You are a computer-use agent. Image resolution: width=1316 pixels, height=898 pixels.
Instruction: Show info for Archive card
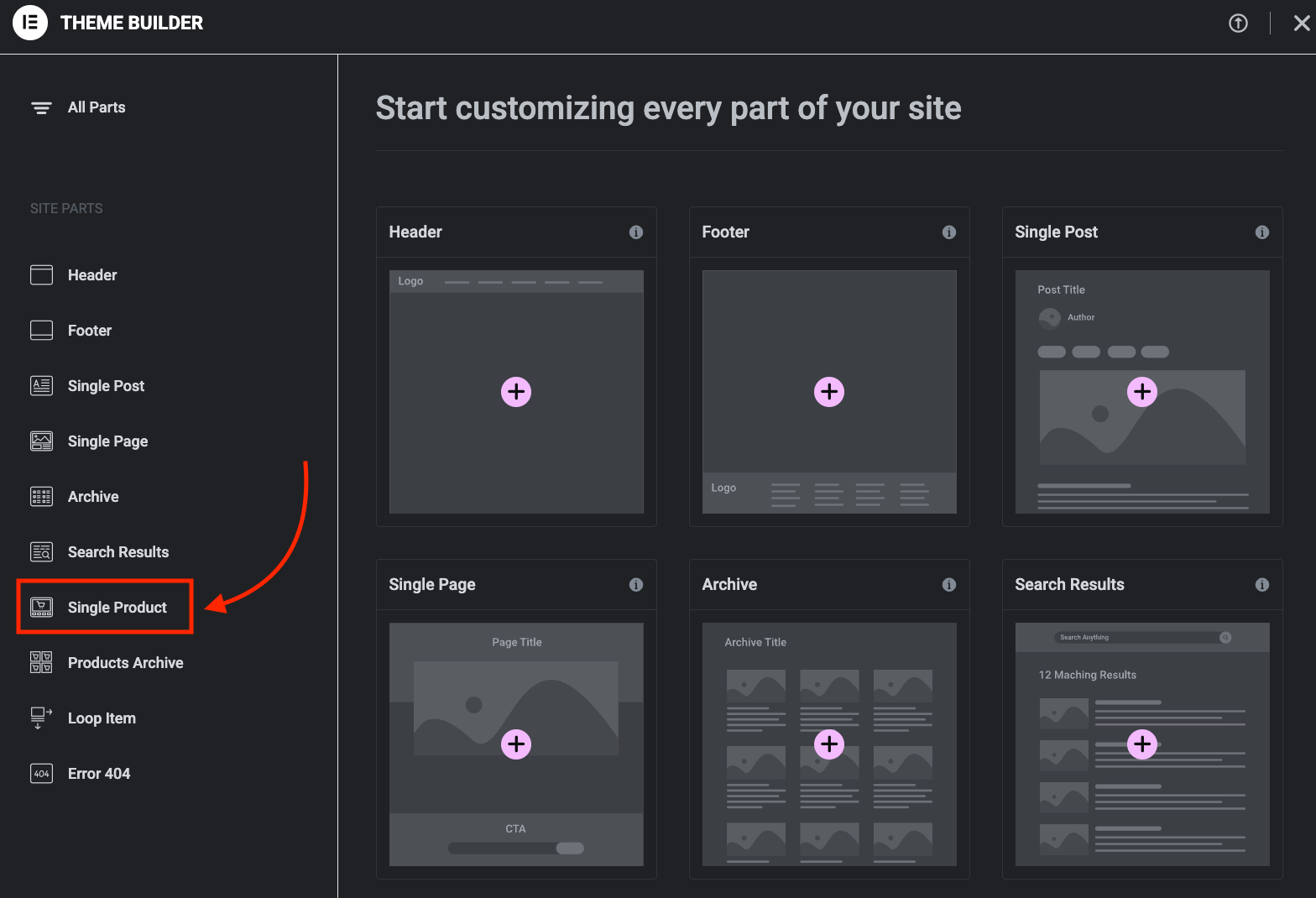[949, 585]
